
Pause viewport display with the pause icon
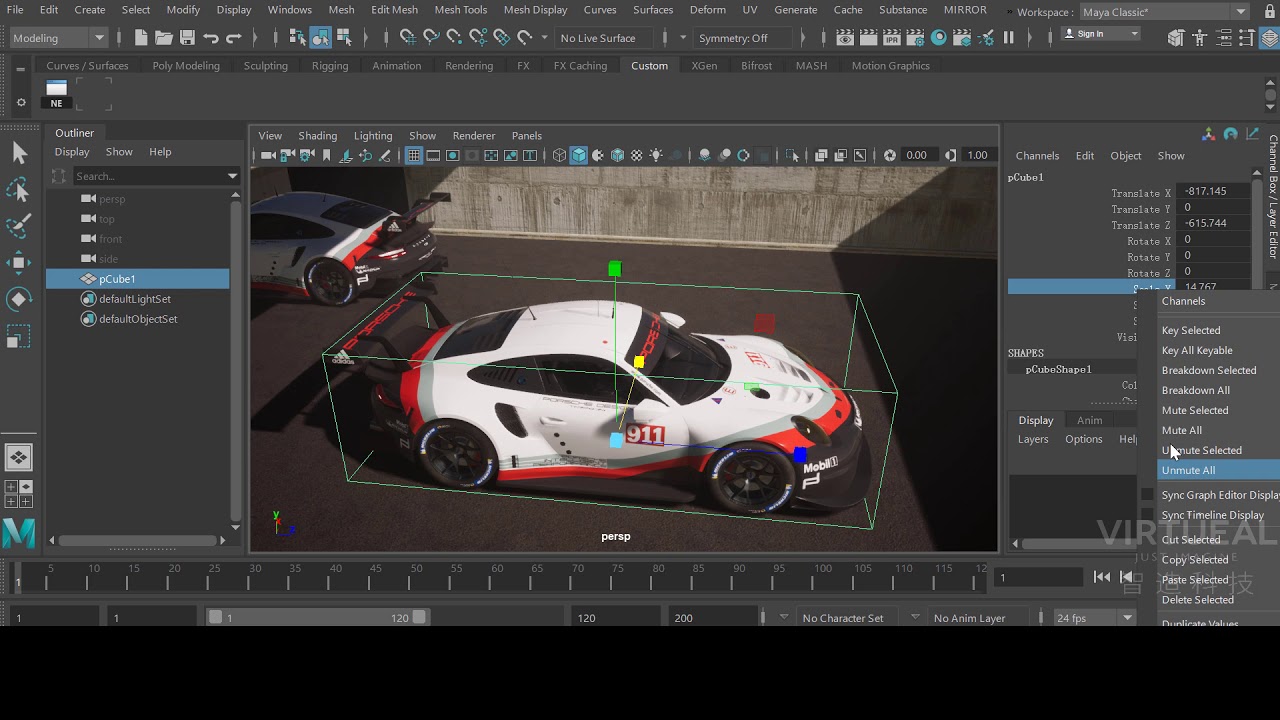pyautogui.click(x=1008, y=38)
